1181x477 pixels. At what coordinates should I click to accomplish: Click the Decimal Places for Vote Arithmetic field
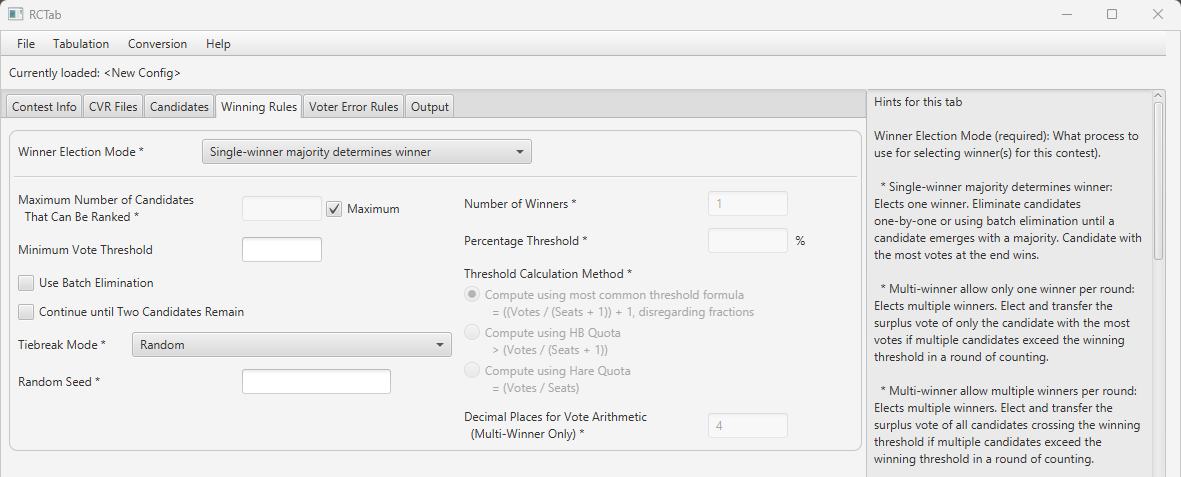coord(748,425)
